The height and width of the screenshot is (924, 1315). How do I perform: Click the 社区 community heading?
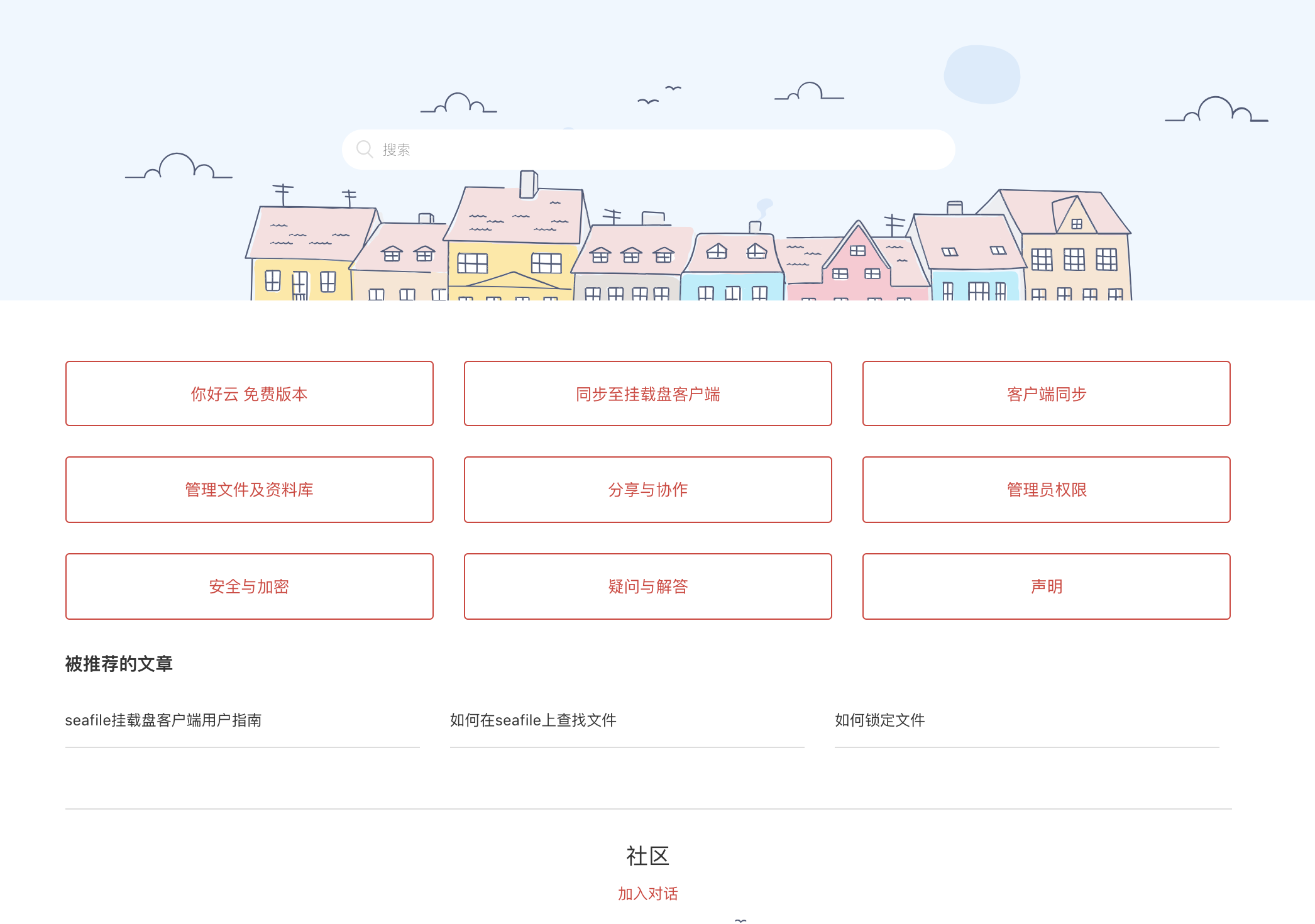click(647, 856)
